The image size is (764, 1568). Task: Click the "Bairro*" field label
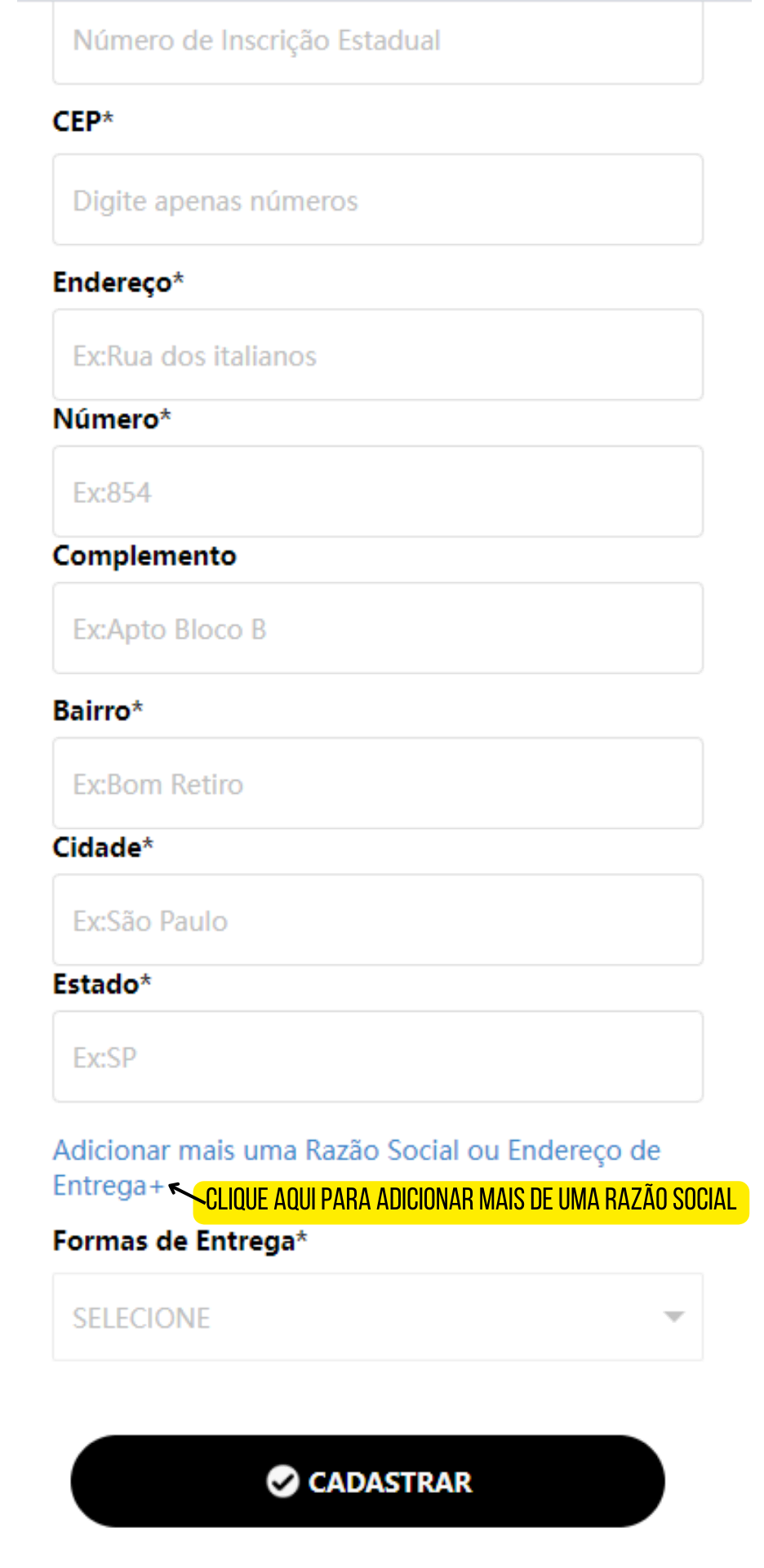(x=98, y=710)
